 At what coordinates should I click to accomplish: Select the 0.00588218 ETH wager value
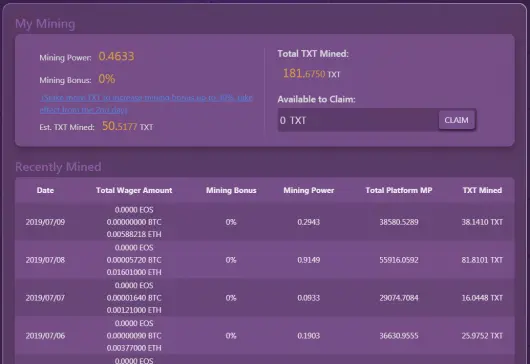(x=134, y=234)
